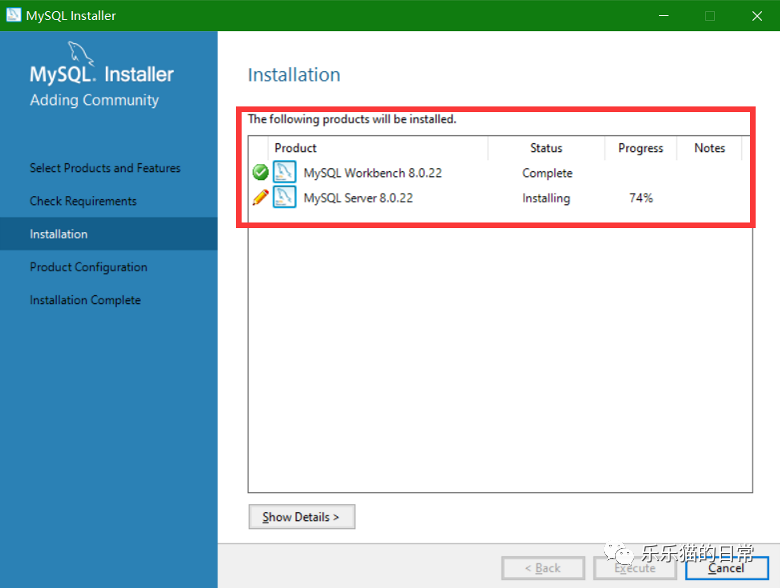Minimize the MySQL Installer window
The width and height of the screenshot is (780, 588).
pos(664,15)
